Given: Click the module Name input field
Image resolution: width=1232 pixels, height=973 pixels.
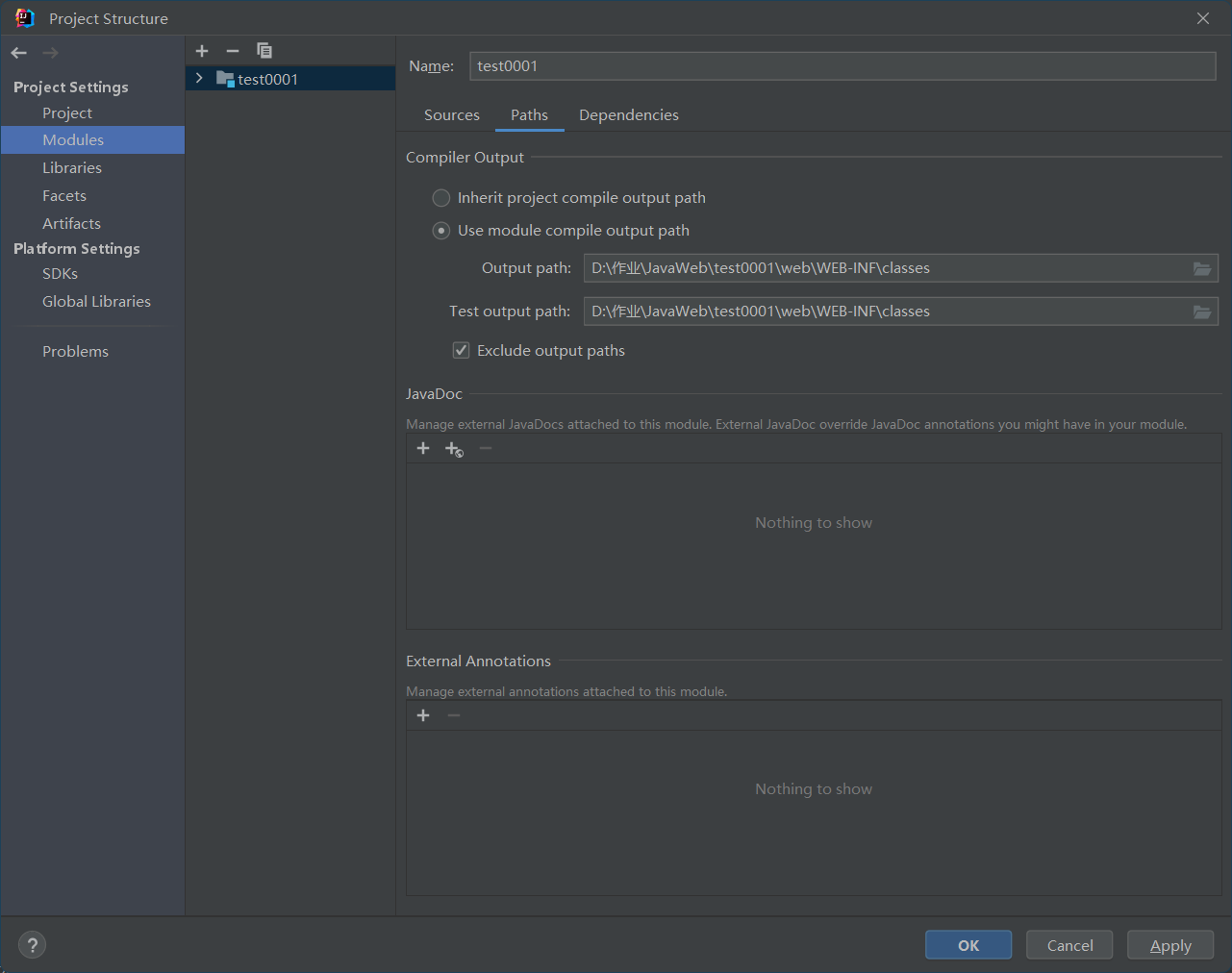Looking at the screenshot, I should pyautogui.click(x=842, y=66).
